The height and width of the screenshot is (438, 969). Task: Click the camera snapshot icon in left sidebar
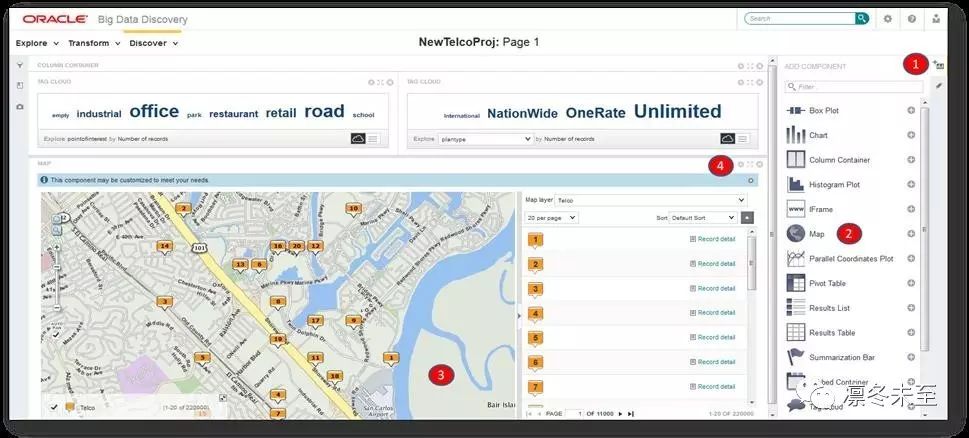(x=20, y=106)
